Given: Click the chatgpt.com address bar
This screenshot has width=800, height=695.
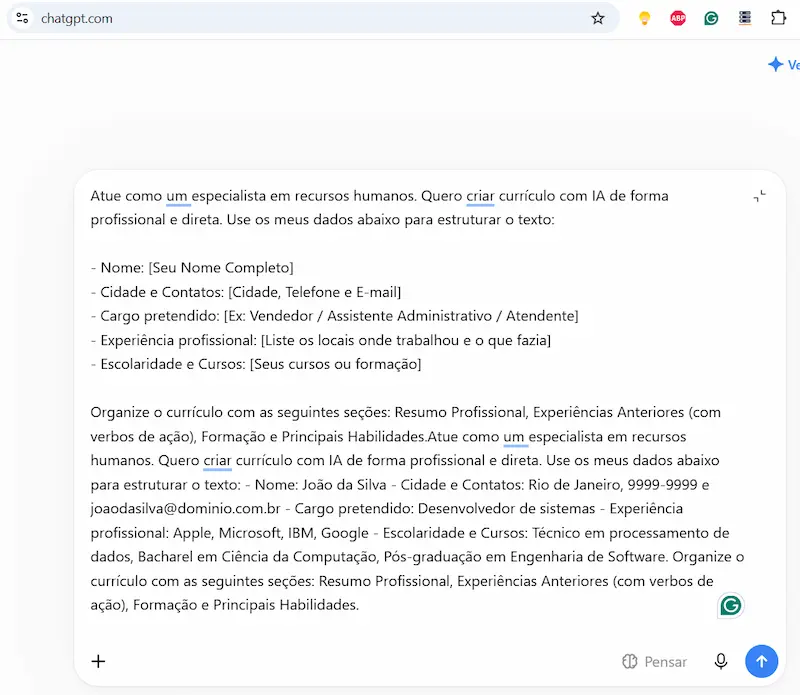Looking at the screenshot, I should click(x=312, y=18).
